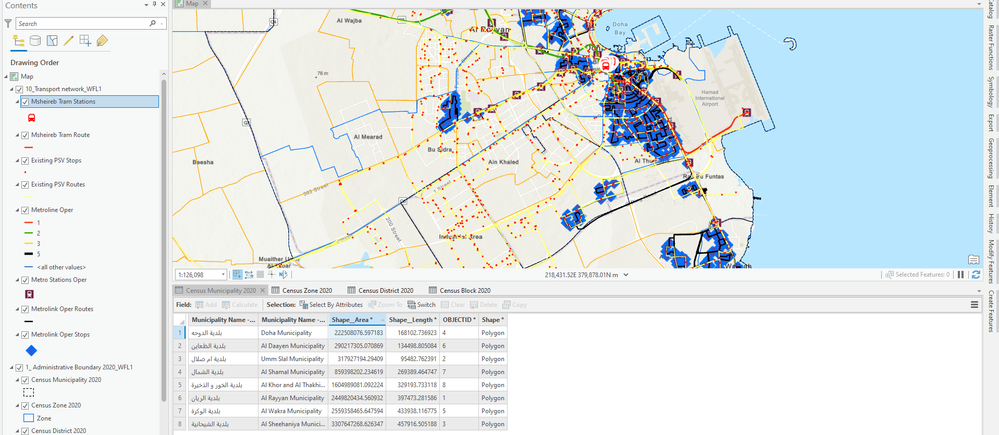
Task: Hide the Census Municipality 2020 layer
Action: (25, 380)
